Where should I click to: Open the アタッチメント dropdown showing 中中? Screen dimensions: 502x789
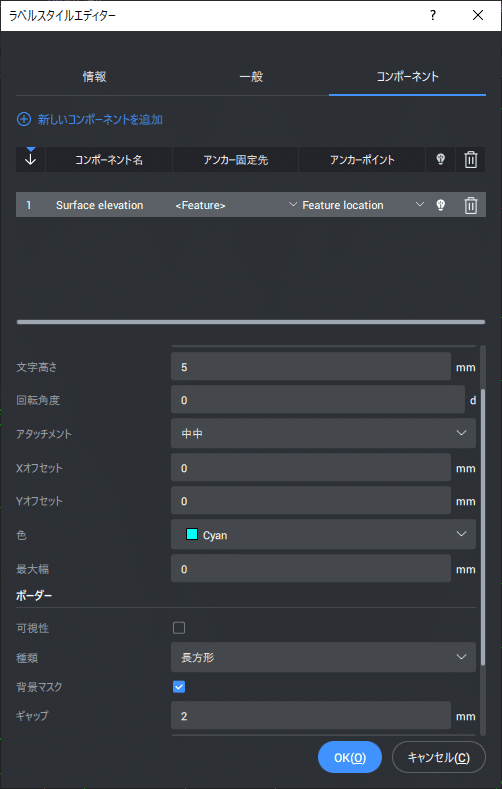[323, 433]
